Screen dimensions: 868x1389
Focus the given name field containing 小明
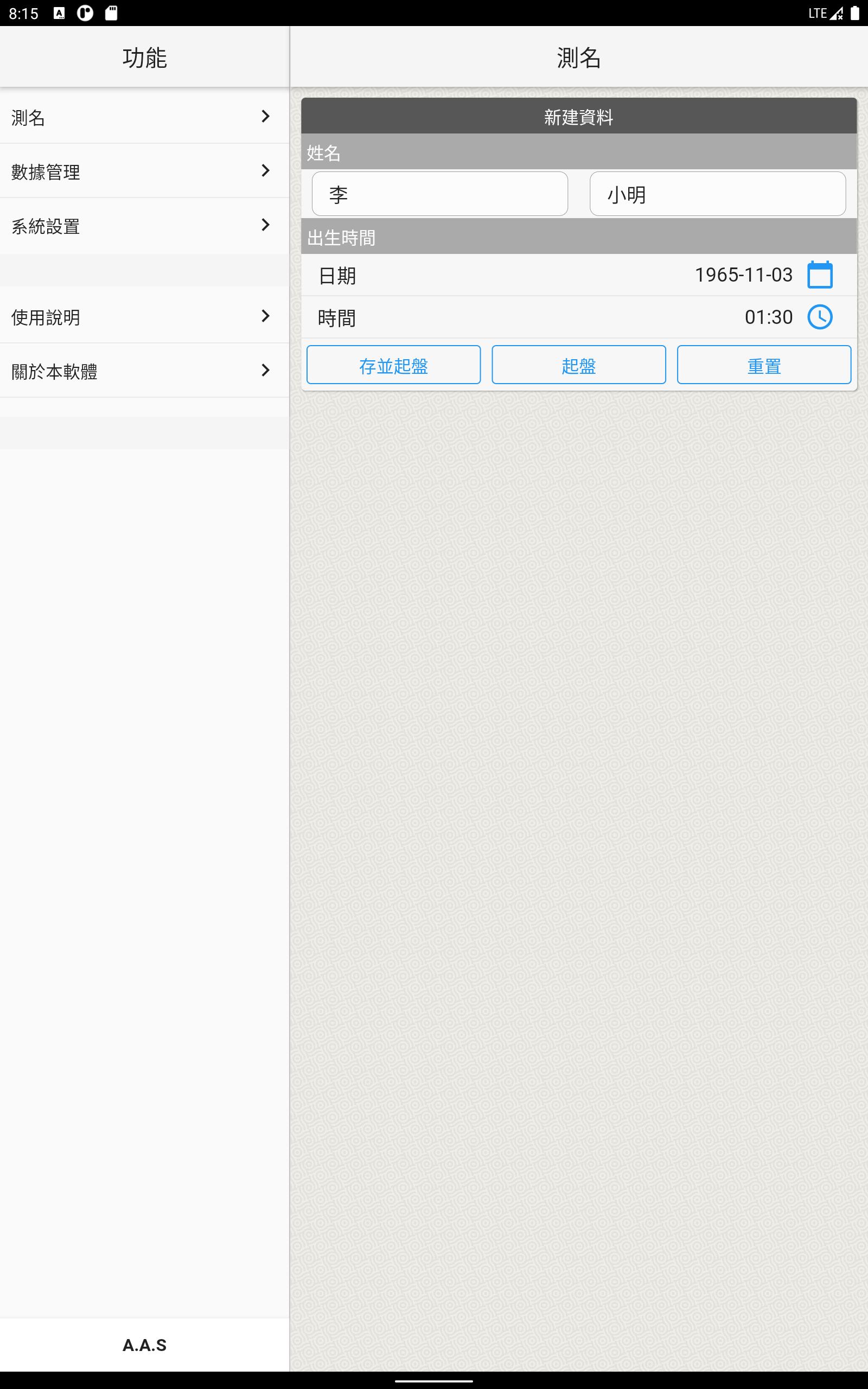[x=718, y=194]
